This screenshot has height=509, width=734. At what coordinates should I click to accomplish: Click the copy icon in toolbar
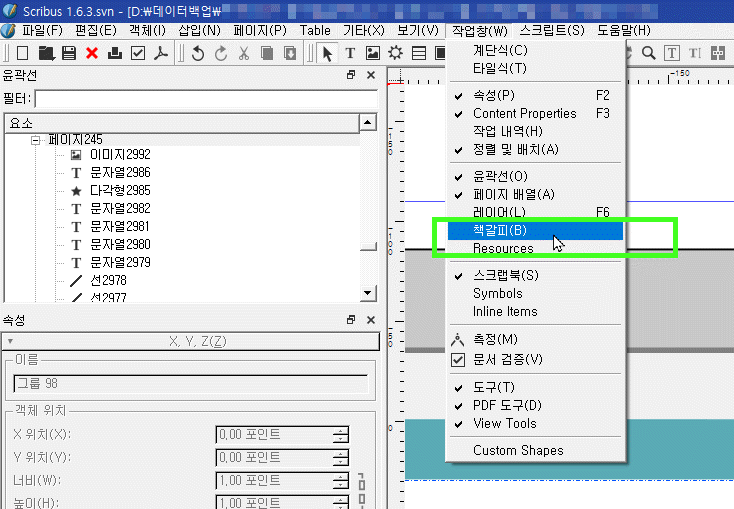[267, 53]
